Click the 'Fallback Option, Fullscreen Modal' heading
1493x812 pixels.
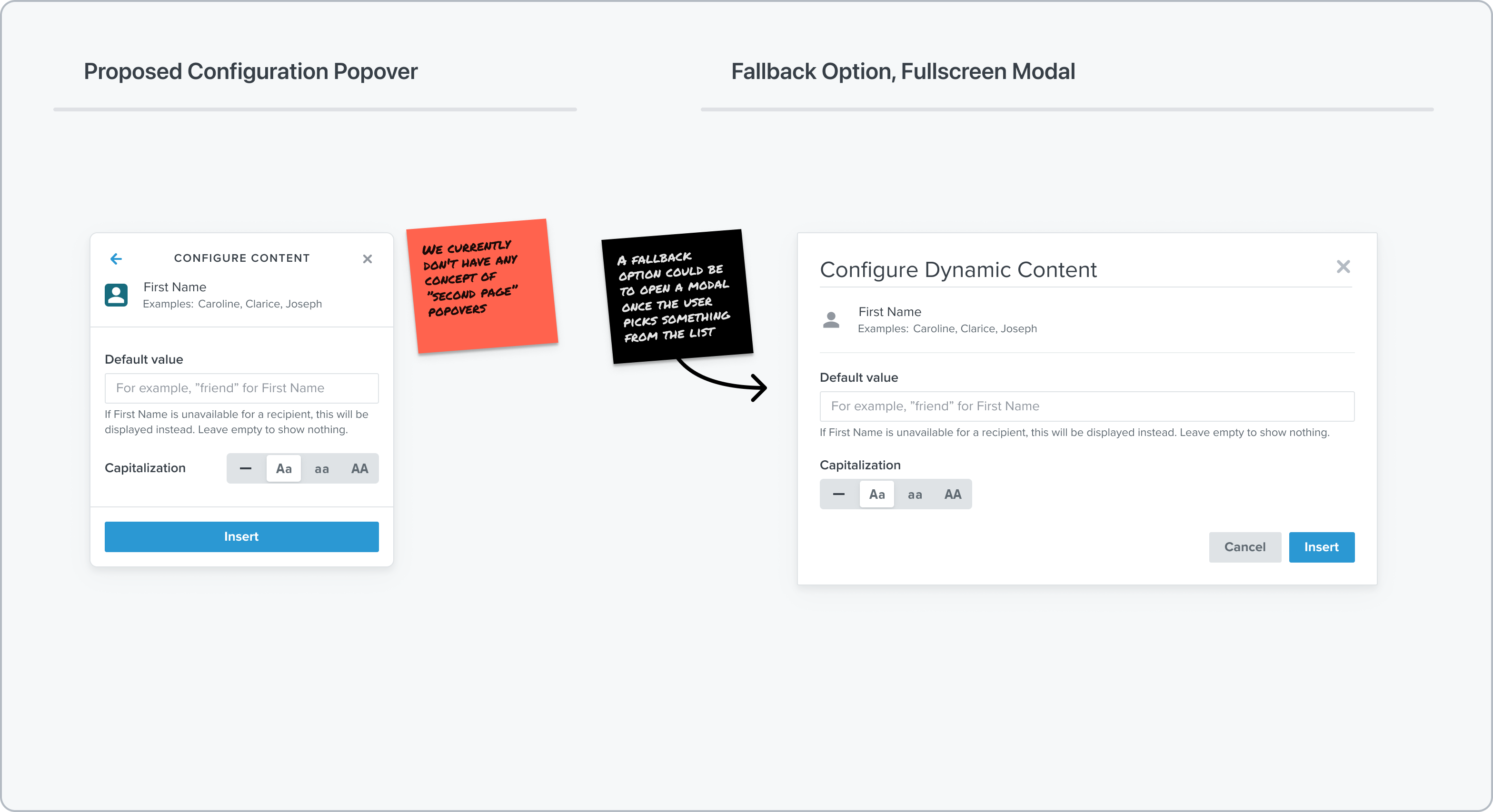pos(903,71)
